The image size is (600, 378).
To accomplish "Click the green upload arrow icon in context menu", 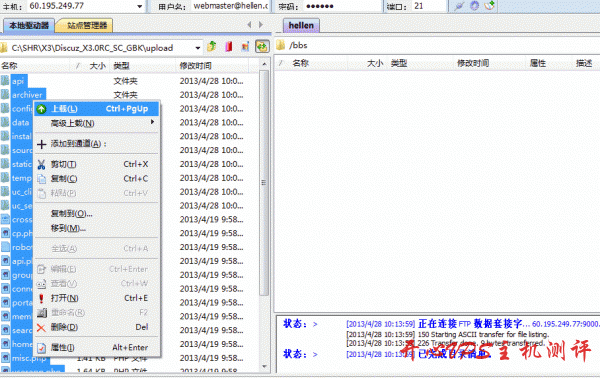I will tap(41, 109).
